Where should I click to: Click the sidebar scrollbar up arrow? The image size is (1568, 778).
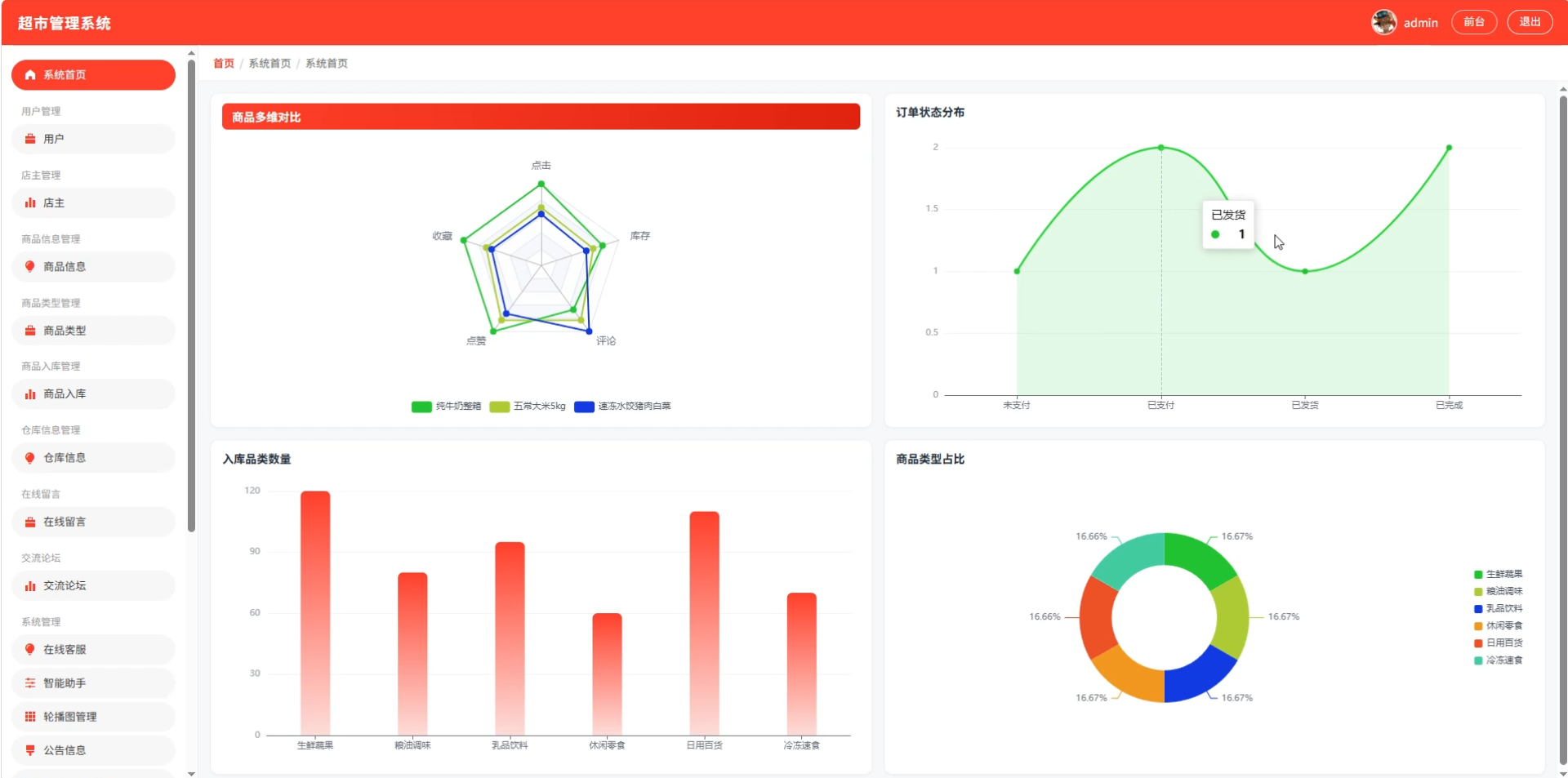[x=191, y=53]
